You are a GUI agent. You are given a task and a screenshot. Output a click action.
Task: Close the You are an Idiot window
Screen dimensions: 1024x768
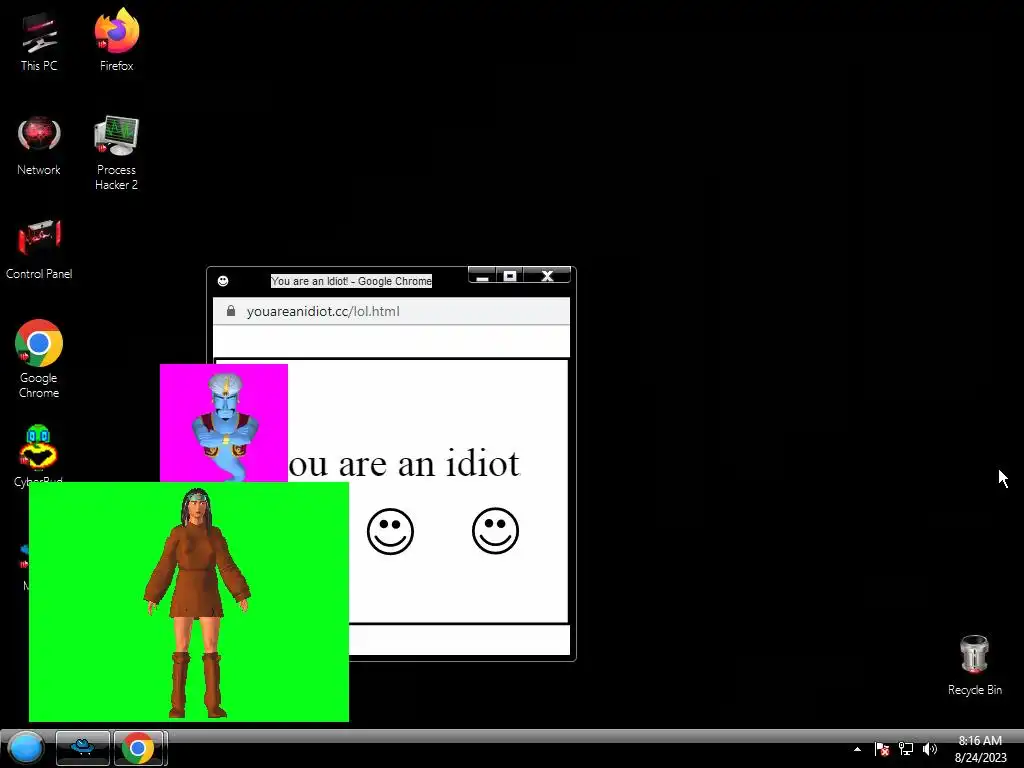[547, 276]
